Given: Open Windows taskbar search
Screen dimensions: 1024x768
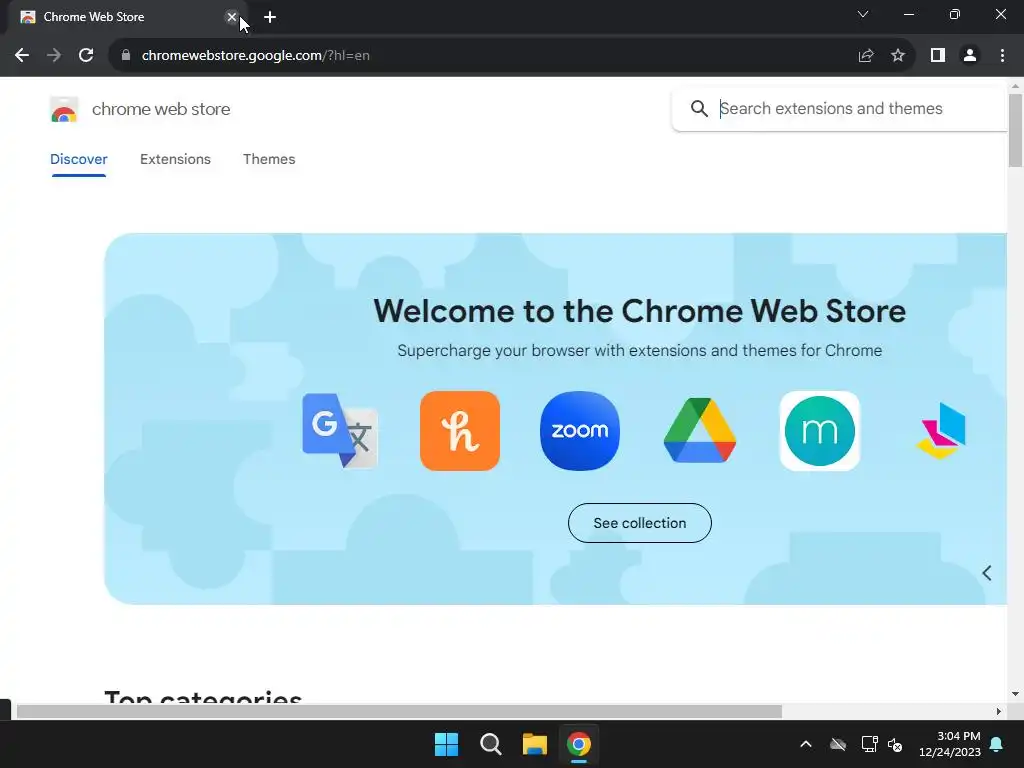Looking at the screenshot, I should (490, 744).
